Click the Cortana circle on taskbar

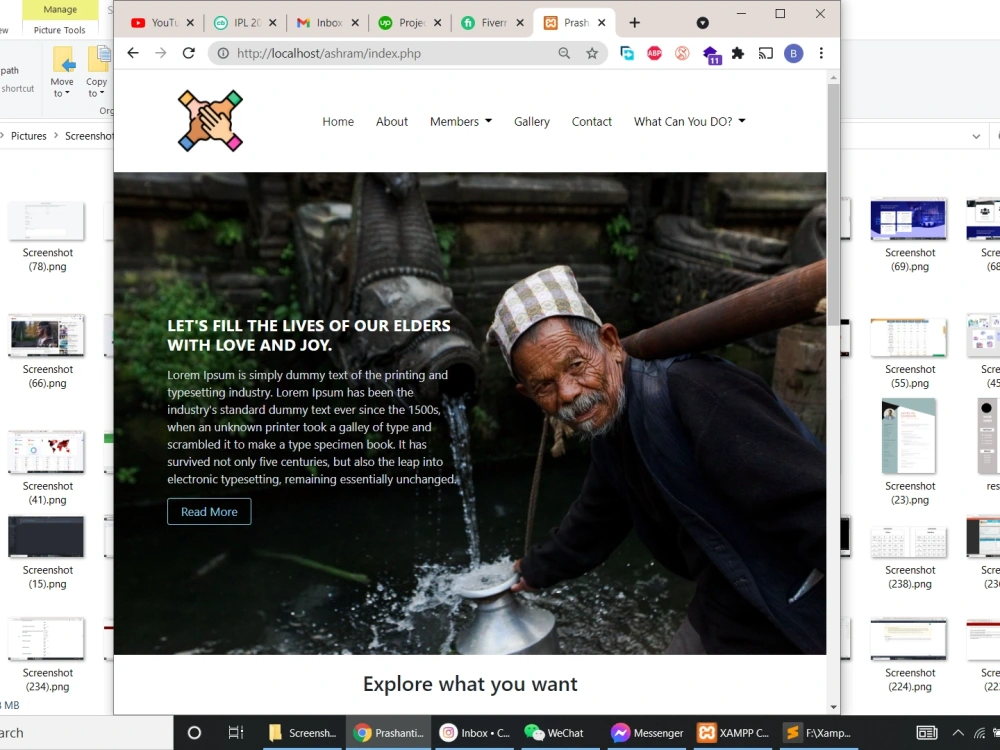pos(195,733)
